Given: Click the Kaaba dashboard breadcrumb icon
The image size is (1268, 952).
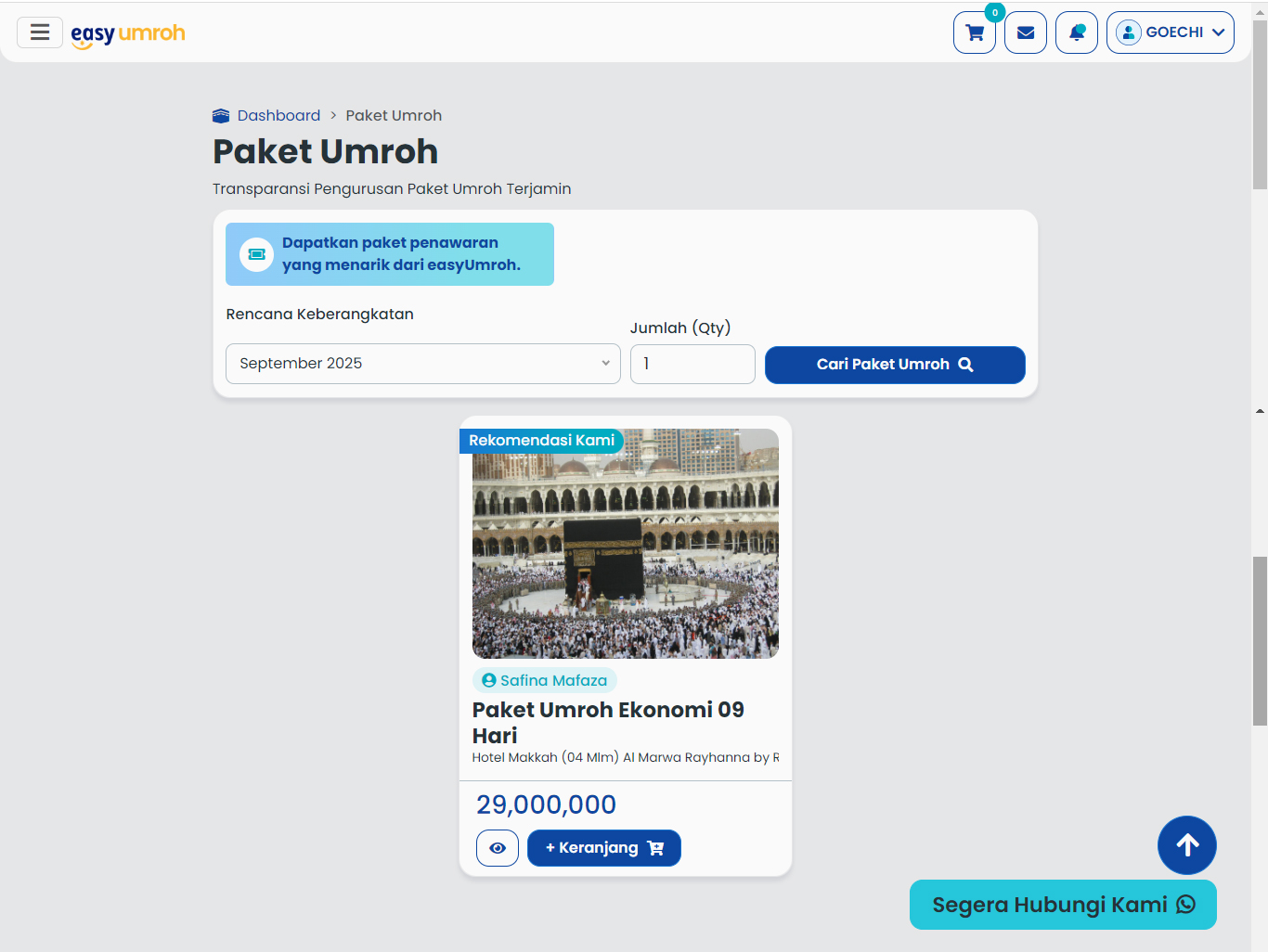Looking at the screenshot, I should [221, 116].
